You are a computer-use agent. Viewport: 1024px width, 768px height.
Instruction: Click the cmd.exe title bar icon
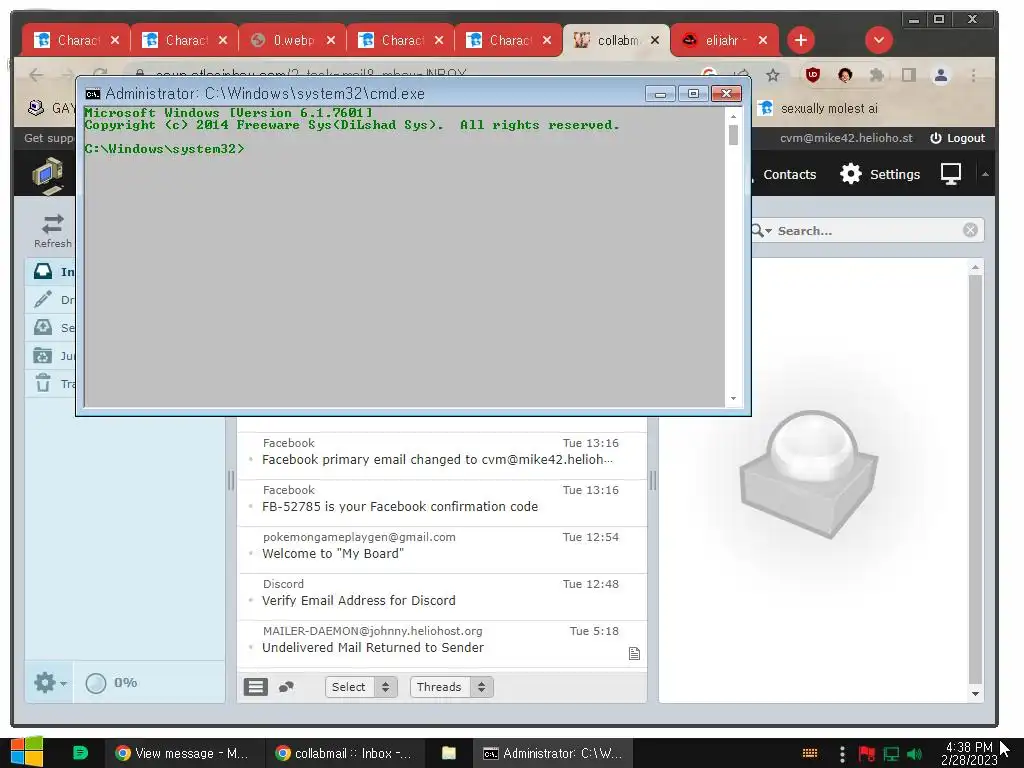pyautogui.click(x=93, y=93)
